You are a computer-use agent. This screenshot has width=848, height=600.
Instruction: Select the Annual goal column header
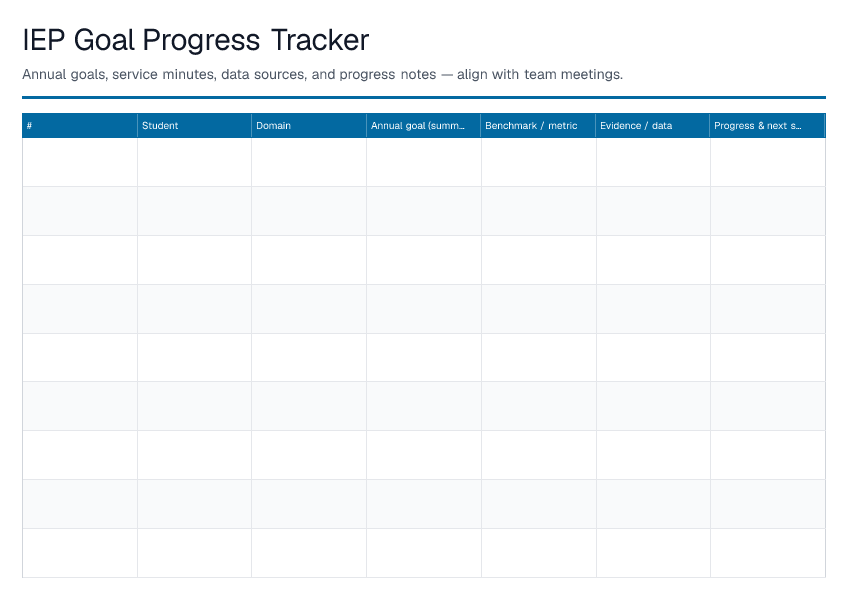coord(423,126)
